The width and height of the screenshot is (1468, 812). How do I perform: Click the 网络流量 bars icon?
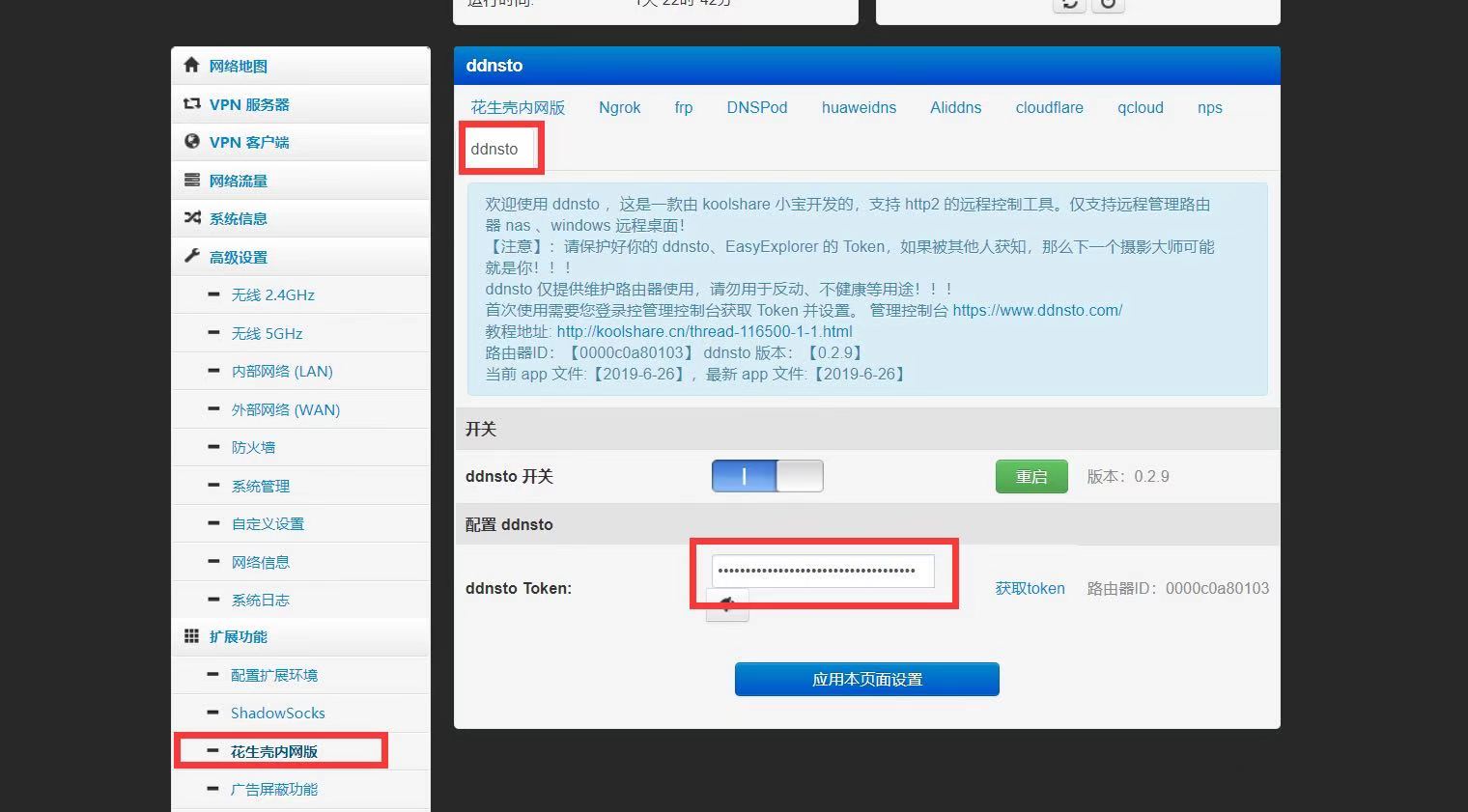(x=191, y=181)
